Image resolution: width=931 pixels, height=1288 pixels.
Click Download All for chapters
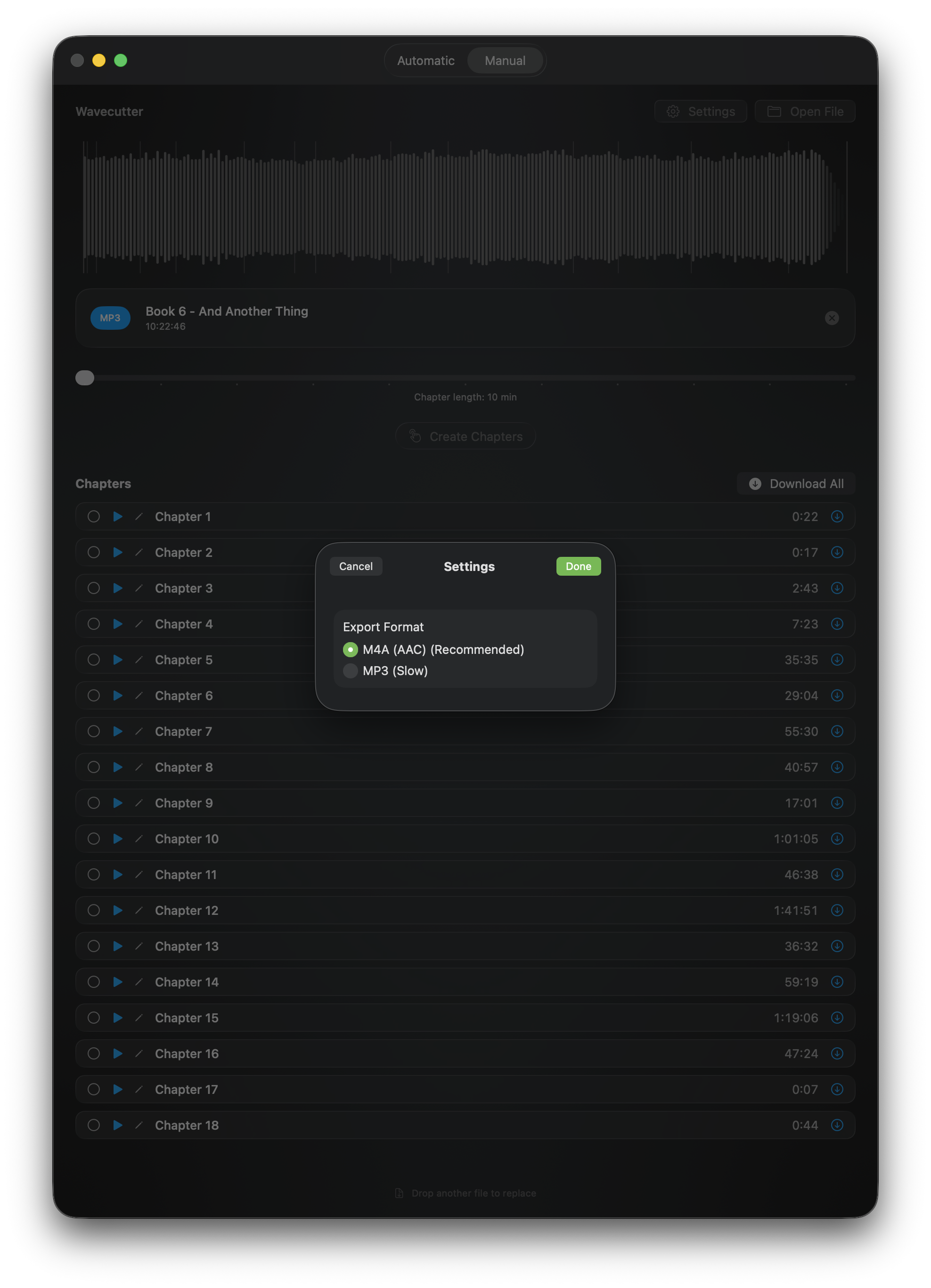click(795, 483)
